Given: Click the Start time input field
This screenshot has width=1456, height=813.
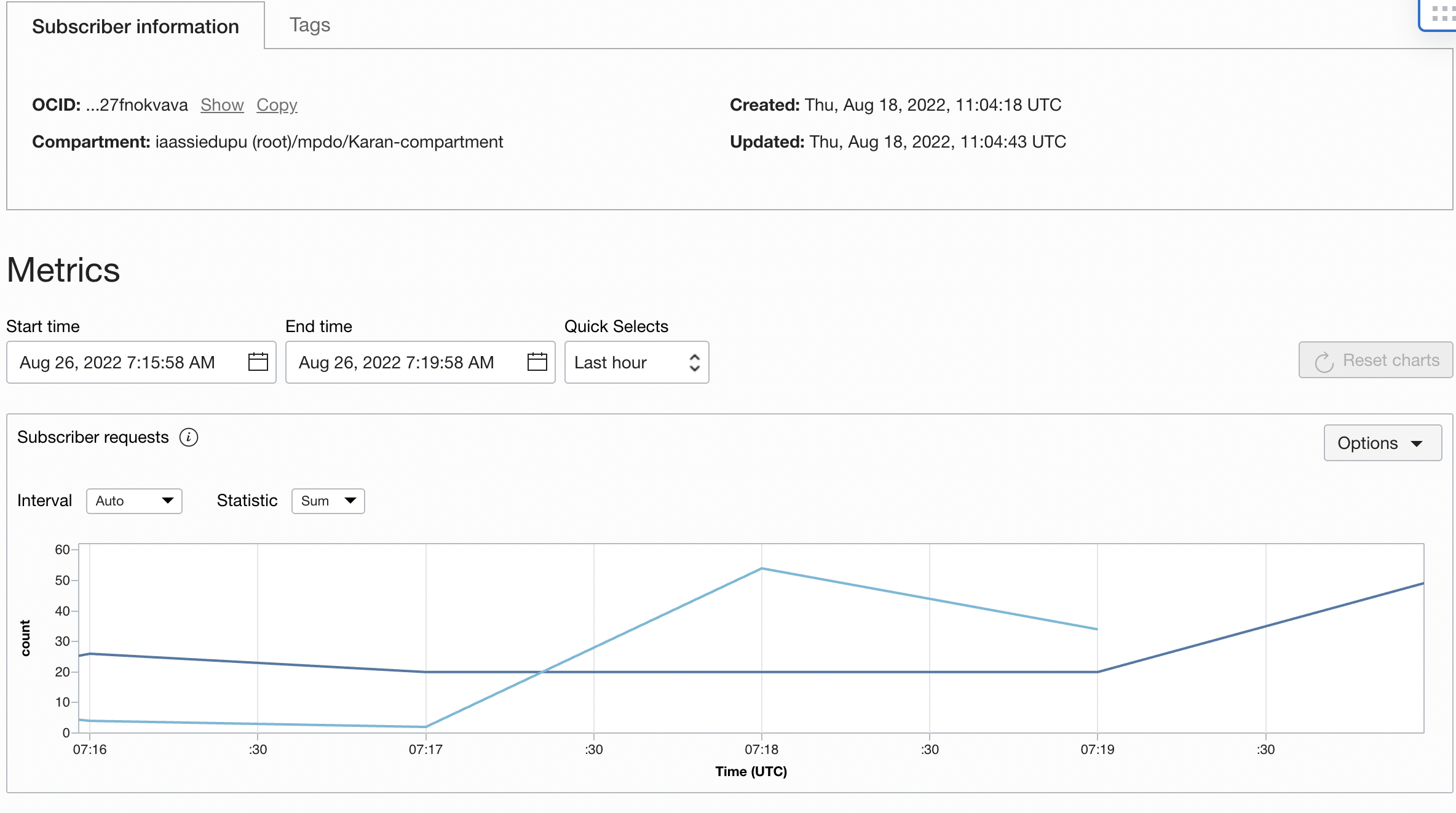Looking at the screenshot, I should (123, 362).
